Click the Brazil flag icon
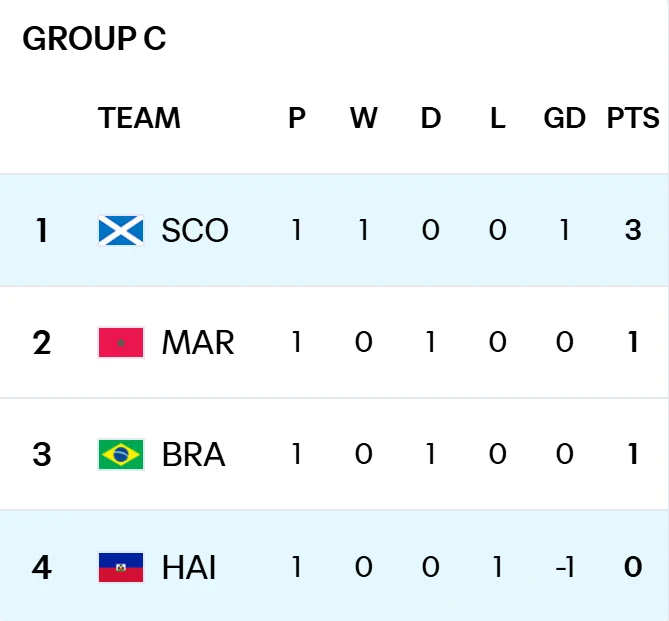 121,454
